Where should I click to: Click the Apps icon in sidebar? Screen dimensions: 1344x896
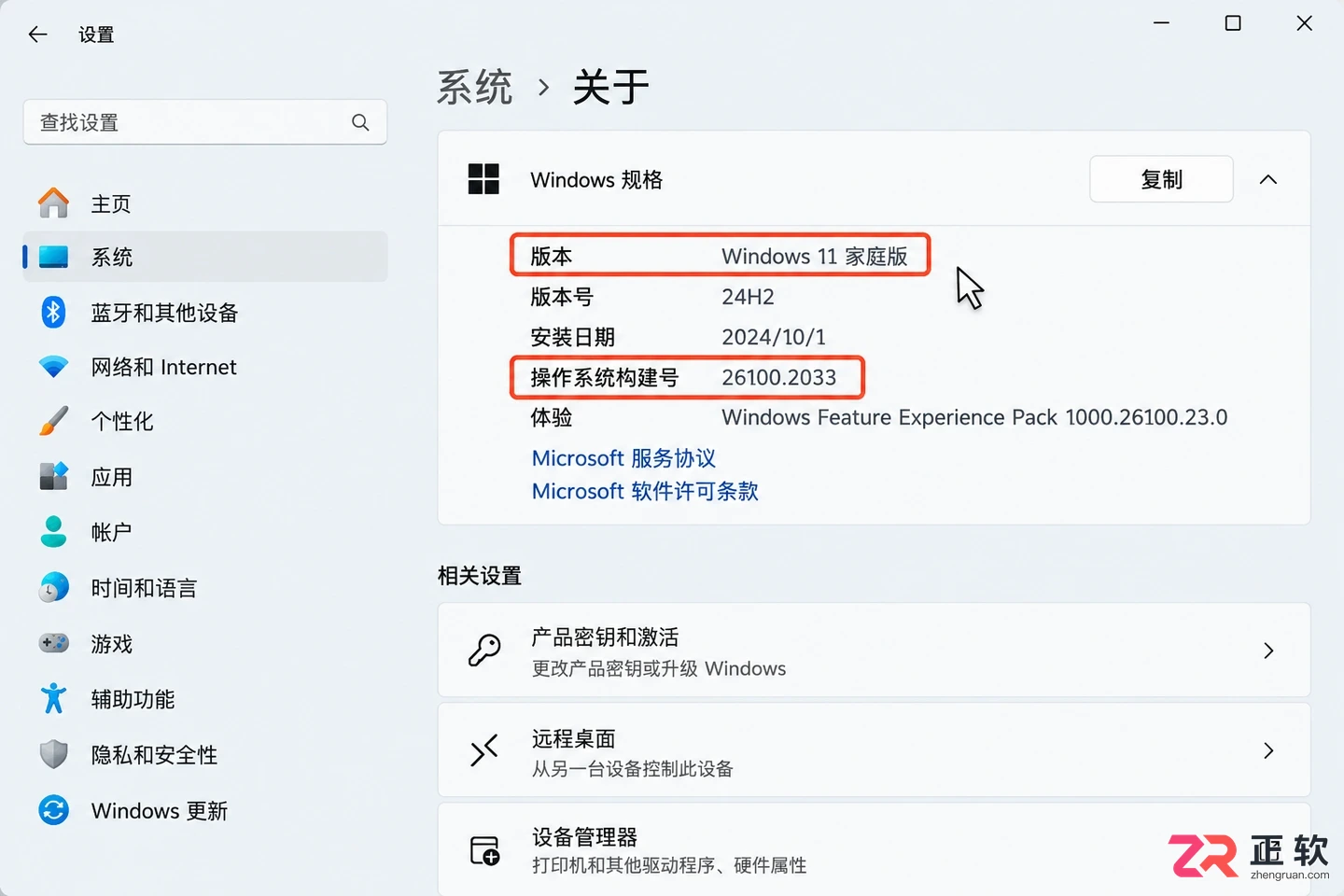[x=53, y=476]
